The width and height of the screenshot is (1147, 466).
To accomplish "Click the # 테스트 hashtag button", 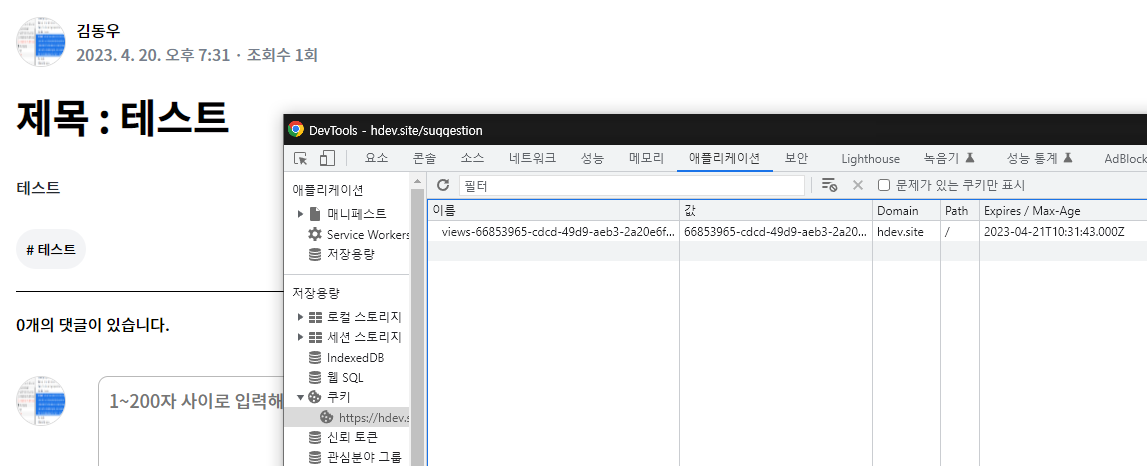I will pos(51,250).
